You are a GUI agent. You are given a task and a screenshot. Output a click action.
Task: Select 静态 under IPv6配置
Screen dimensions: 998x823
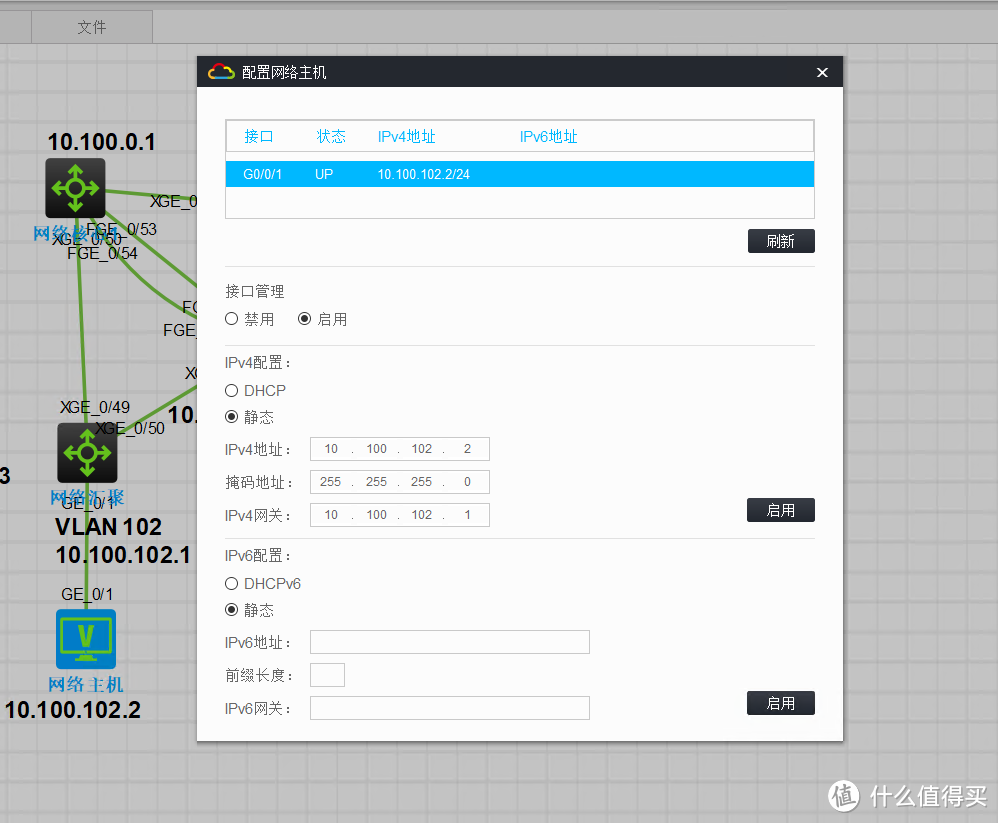(x=231, y=610)
